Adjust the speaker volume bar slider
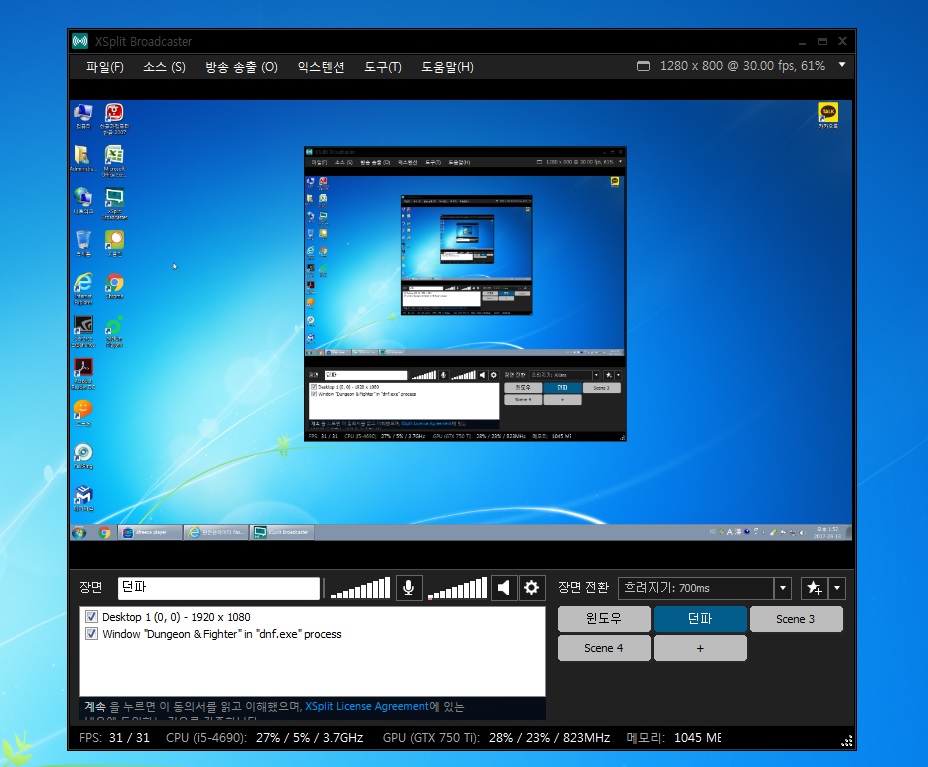The width and height of the screenshot is (928, 767). point(457,588)
